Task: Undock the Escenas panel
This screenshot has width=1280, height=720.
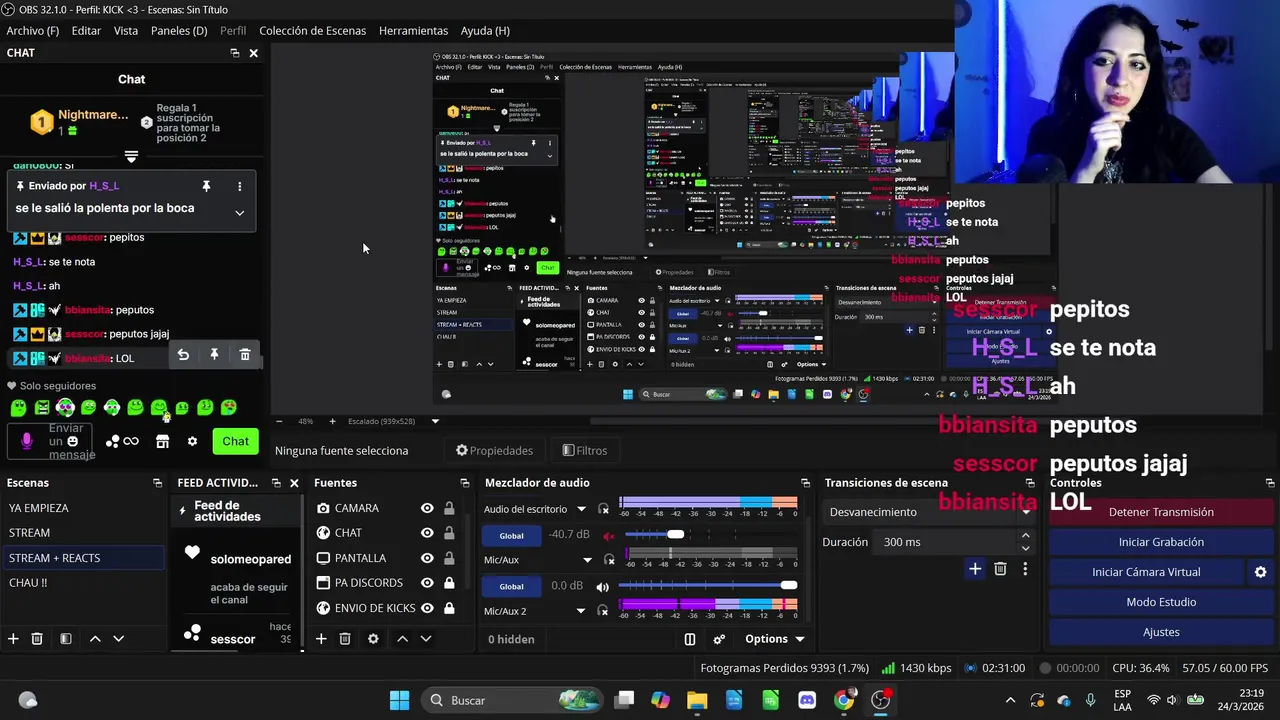Action: 157,483
